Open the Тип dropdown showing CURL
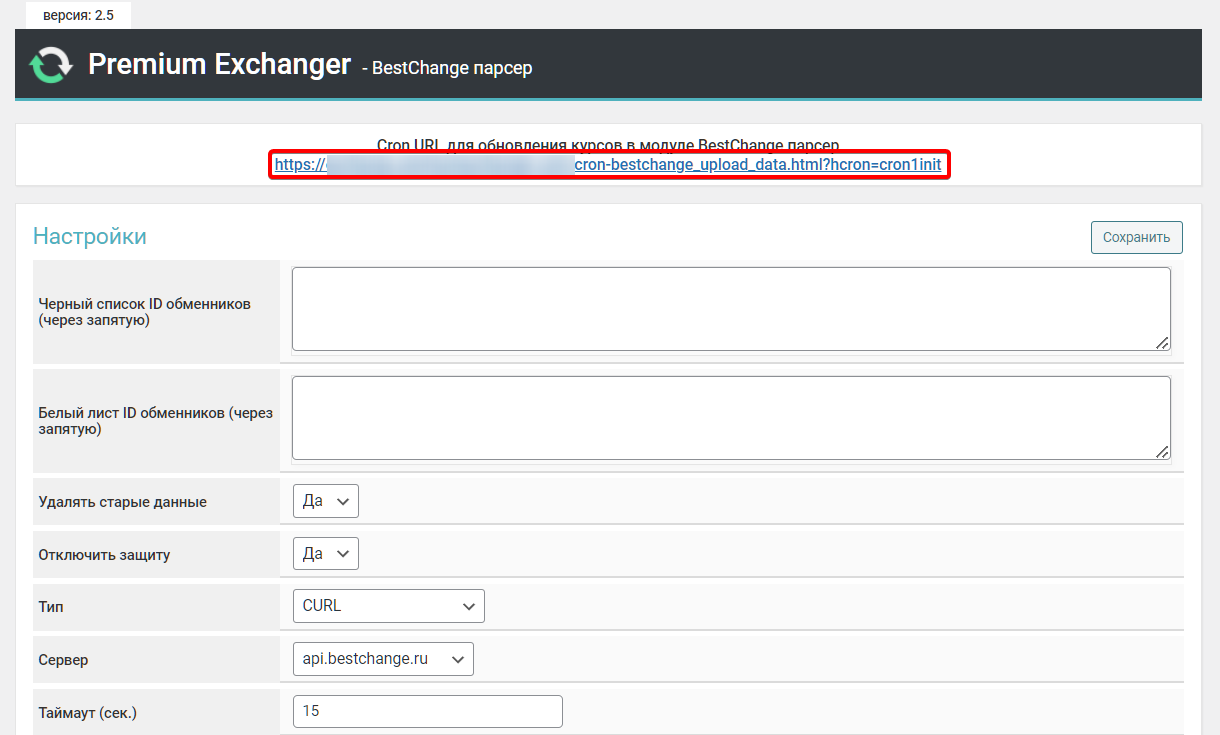Viewport: 1220px width, 735px height. (388, 606)
